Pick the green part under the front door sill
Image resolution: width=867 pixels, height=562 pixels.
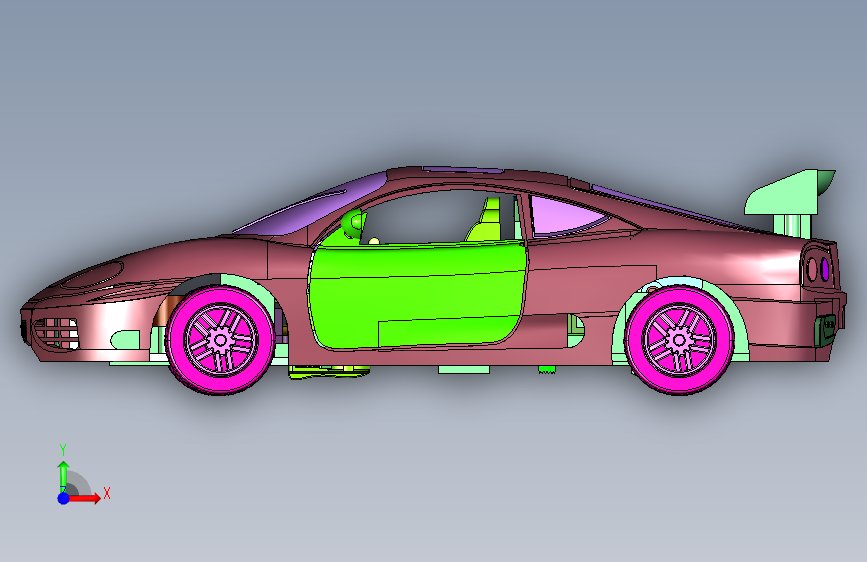(329, 372)
